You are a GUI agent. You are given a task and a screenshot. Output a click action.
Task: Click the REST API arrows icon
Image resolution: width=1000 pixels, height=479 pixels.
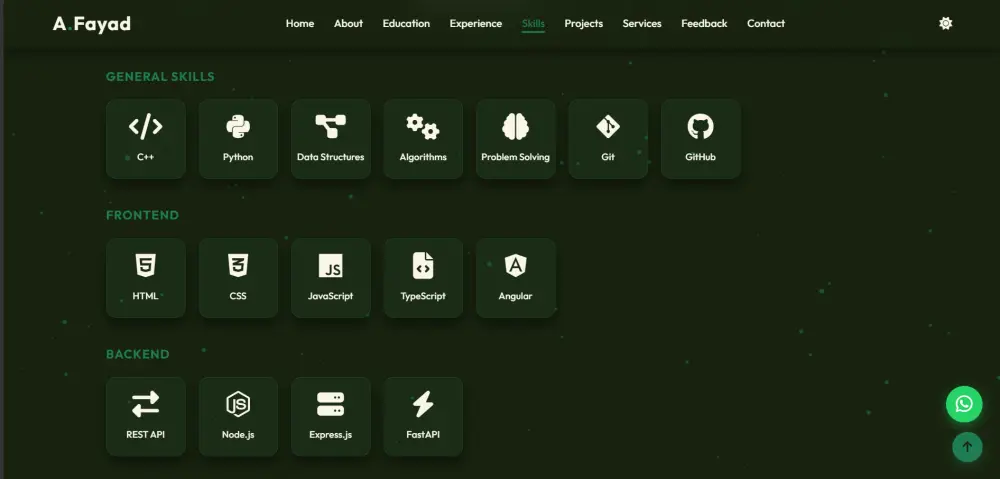click(x=145, y=404)
